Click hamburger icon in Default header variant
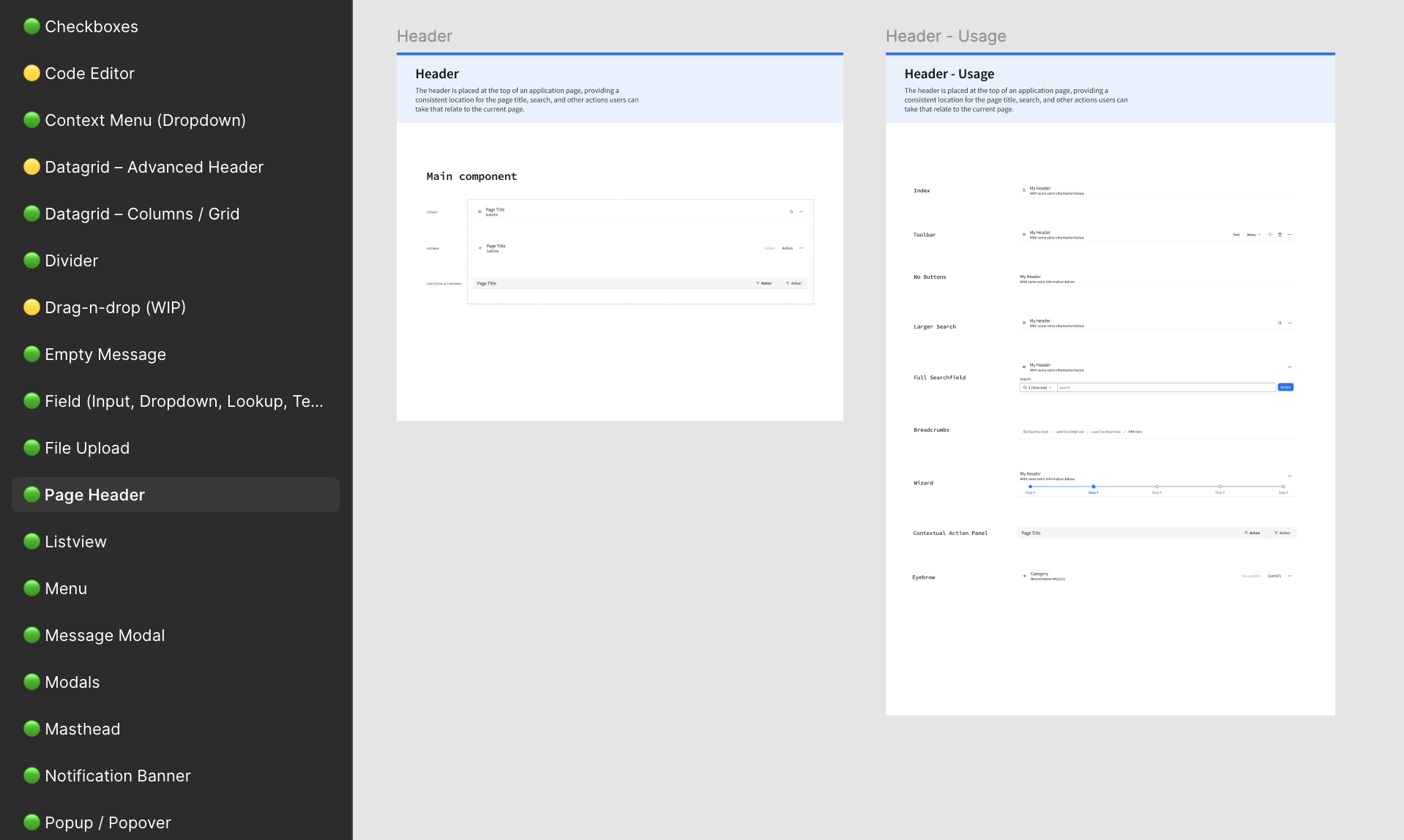This screenshot has width=1404, height=840. [x=479, y=211]
